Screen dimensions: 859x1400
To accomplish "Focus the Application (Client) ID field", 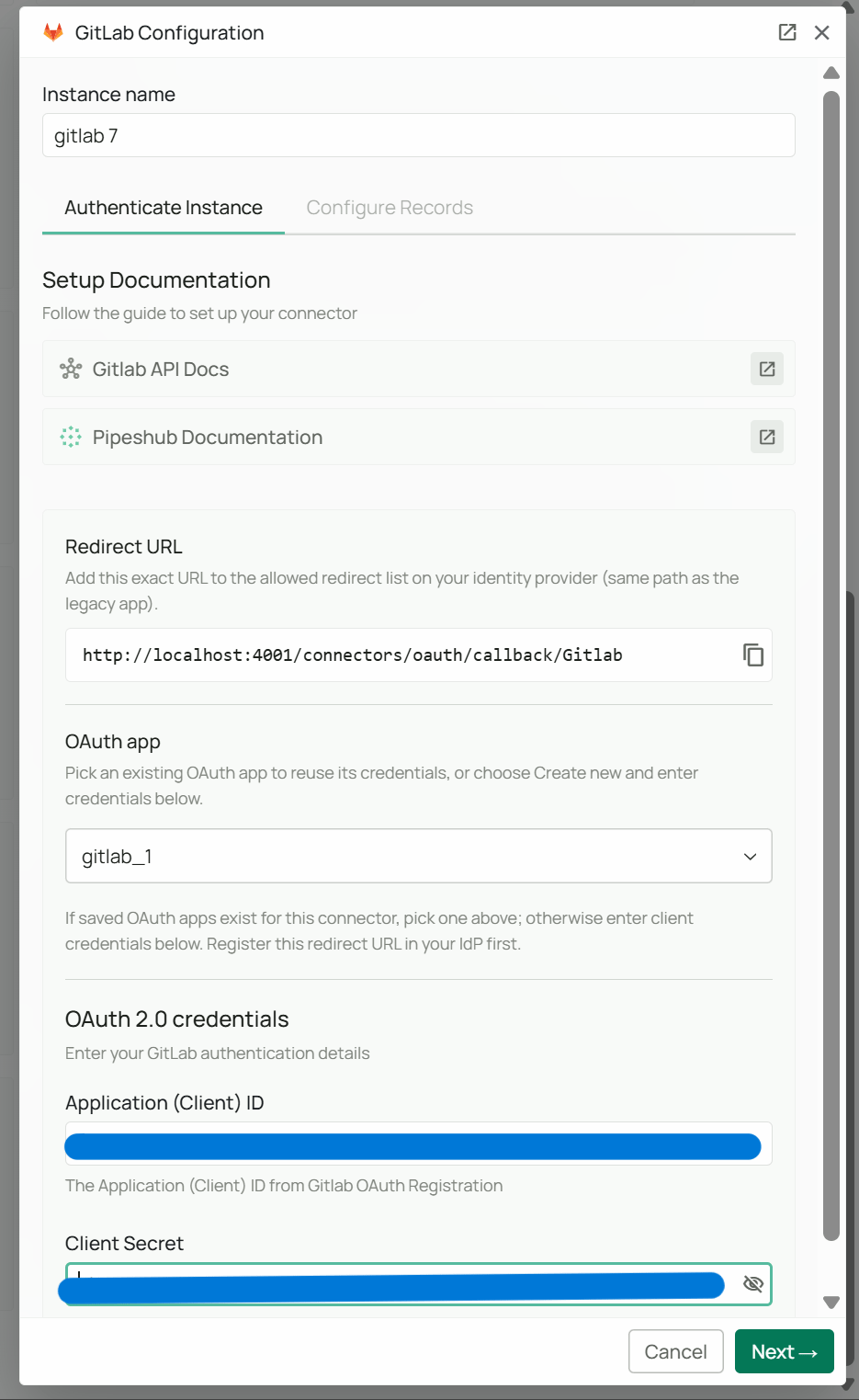I will (419, 1144).
